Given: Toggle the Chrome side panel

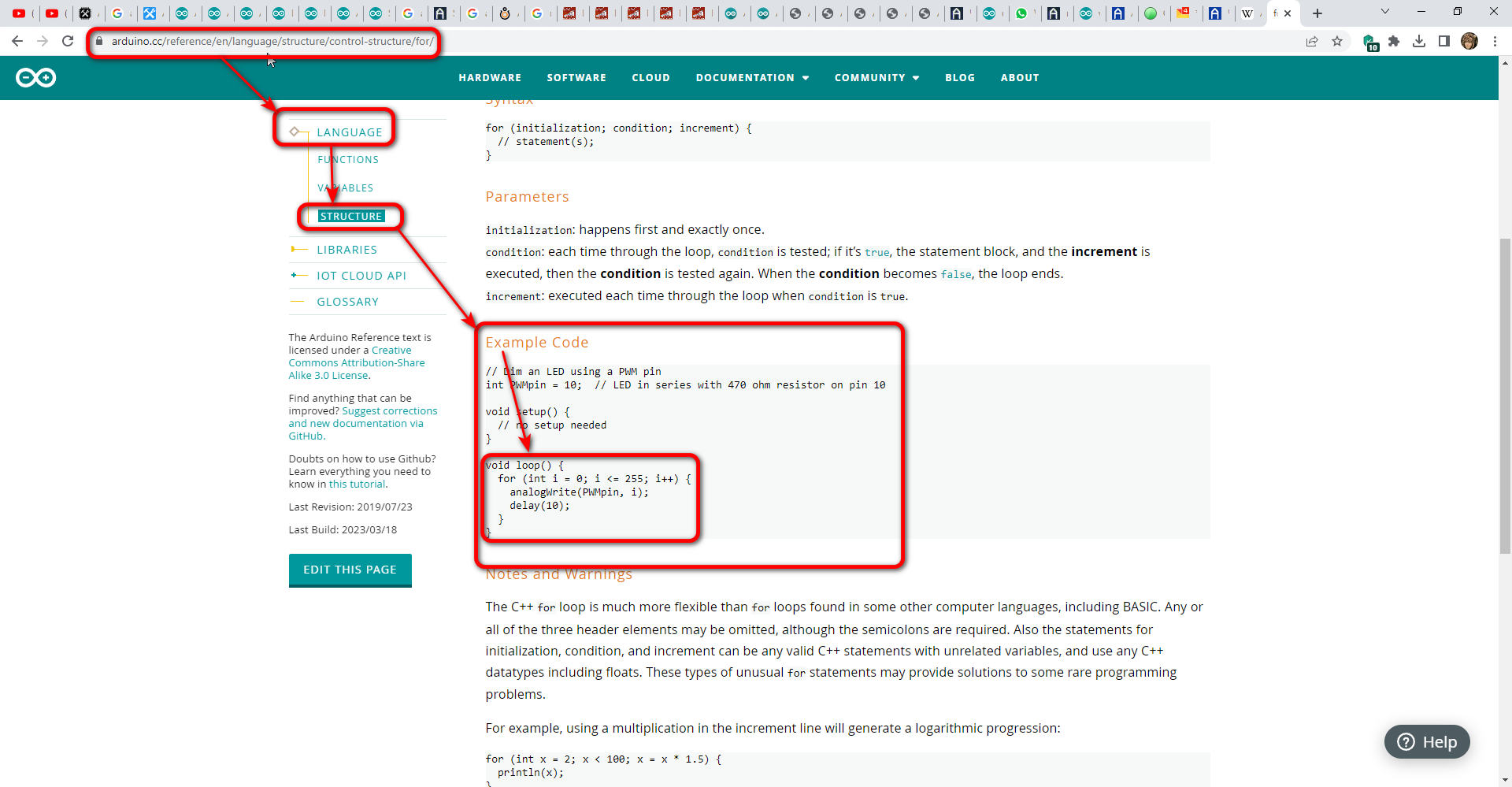Looking at the screenshot, I should coord(1444,41).
